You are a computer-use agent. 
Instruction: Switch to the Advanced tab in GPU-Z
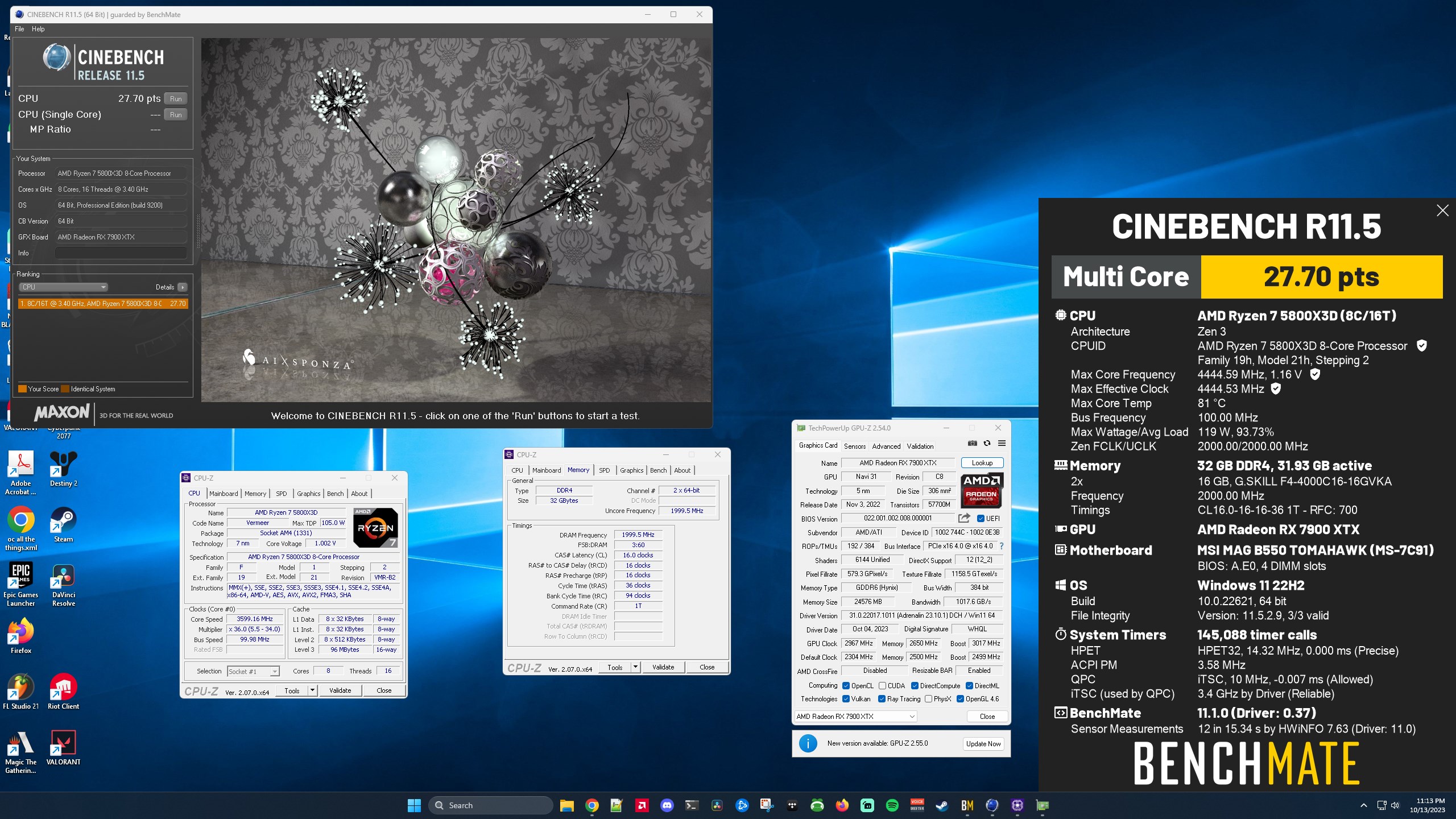886,446
